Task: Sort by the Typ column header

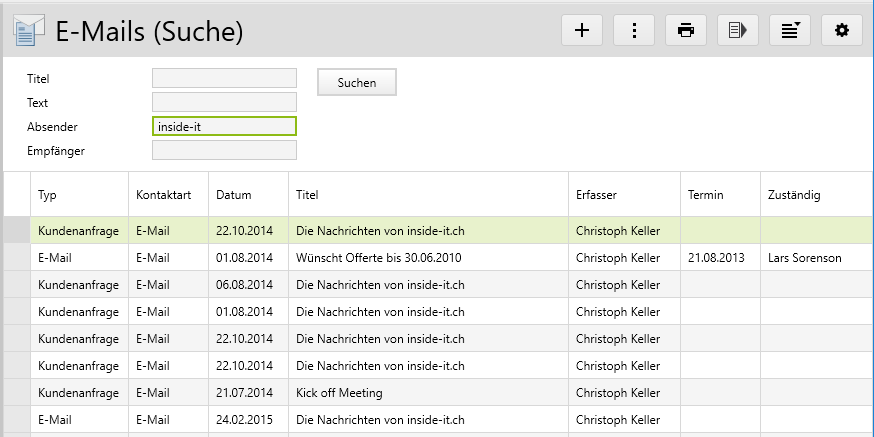Action: (x=48, y=195)
